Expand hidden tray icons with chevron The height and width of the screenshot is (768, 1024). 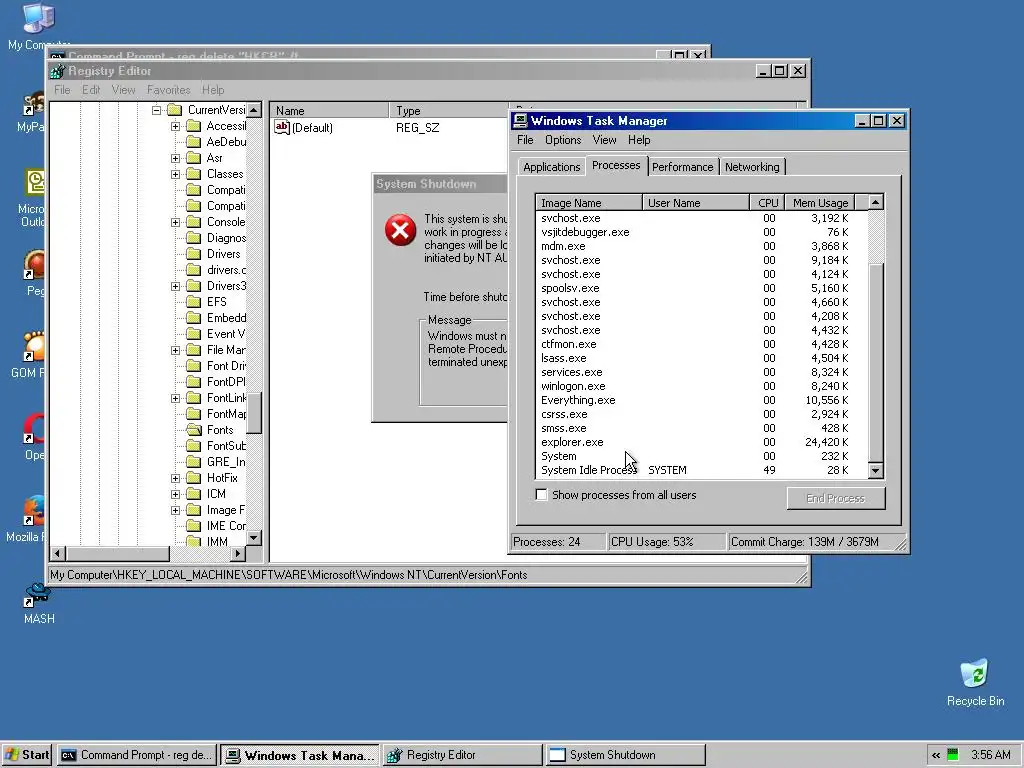(x=935, y=755)
